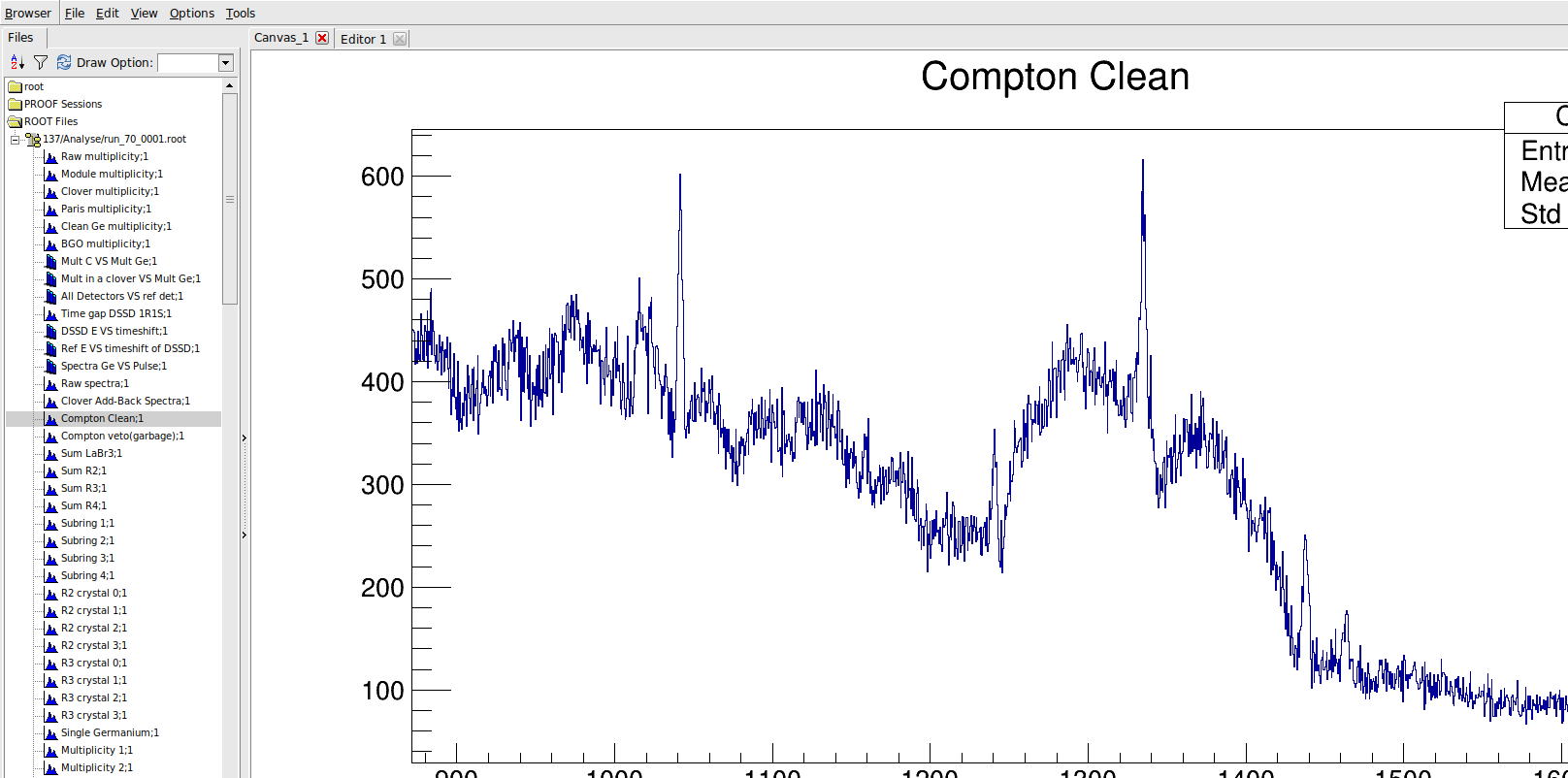The image size is (1568, 778).
Task: Click the run_70_0001.root file icon
Action: 32,140
